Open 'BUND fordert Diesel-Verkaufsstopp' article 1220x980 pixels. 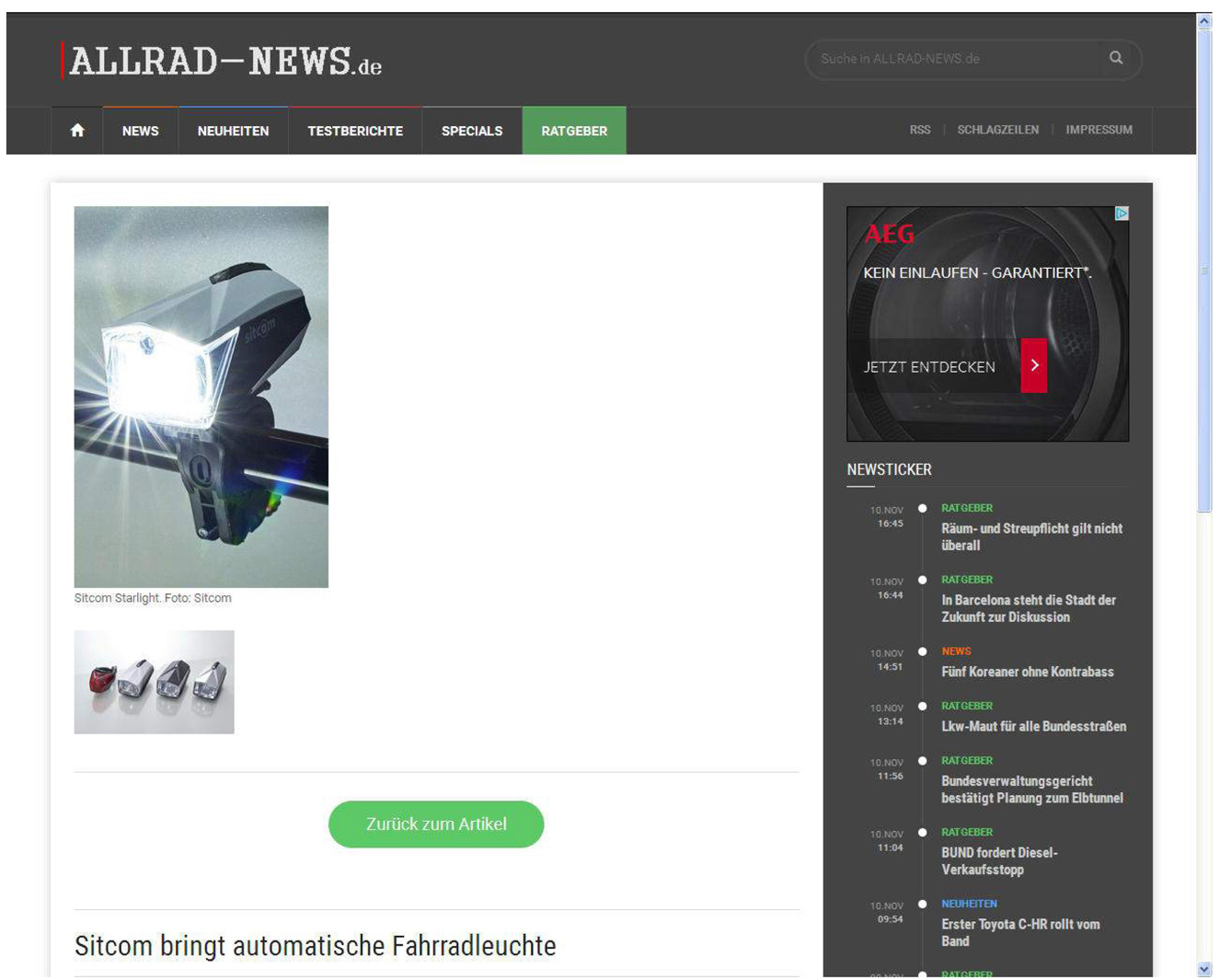(999, 861)
